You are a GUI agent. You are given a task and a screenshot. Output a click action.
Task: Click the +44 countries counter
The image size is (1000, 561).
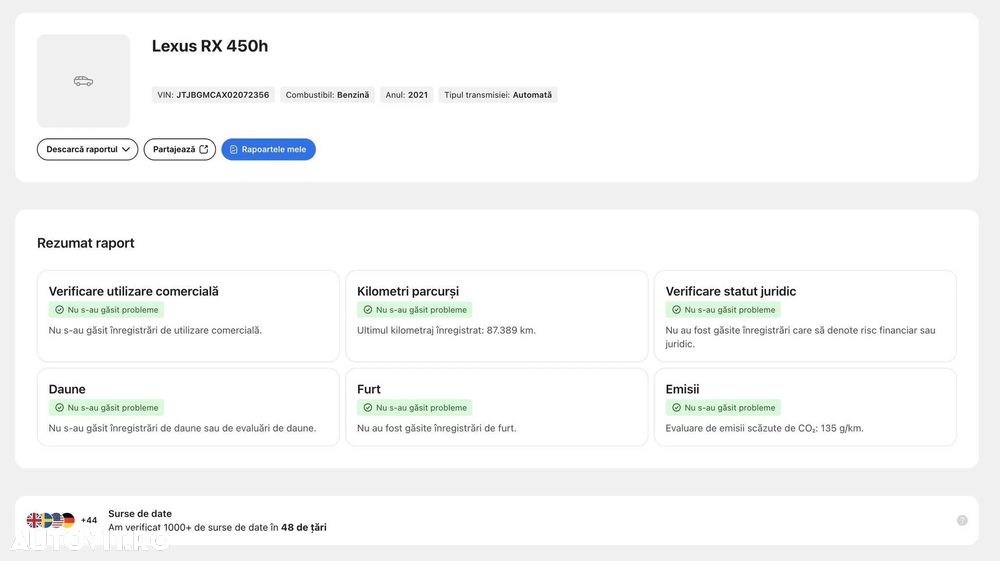(x=89, y=520)
